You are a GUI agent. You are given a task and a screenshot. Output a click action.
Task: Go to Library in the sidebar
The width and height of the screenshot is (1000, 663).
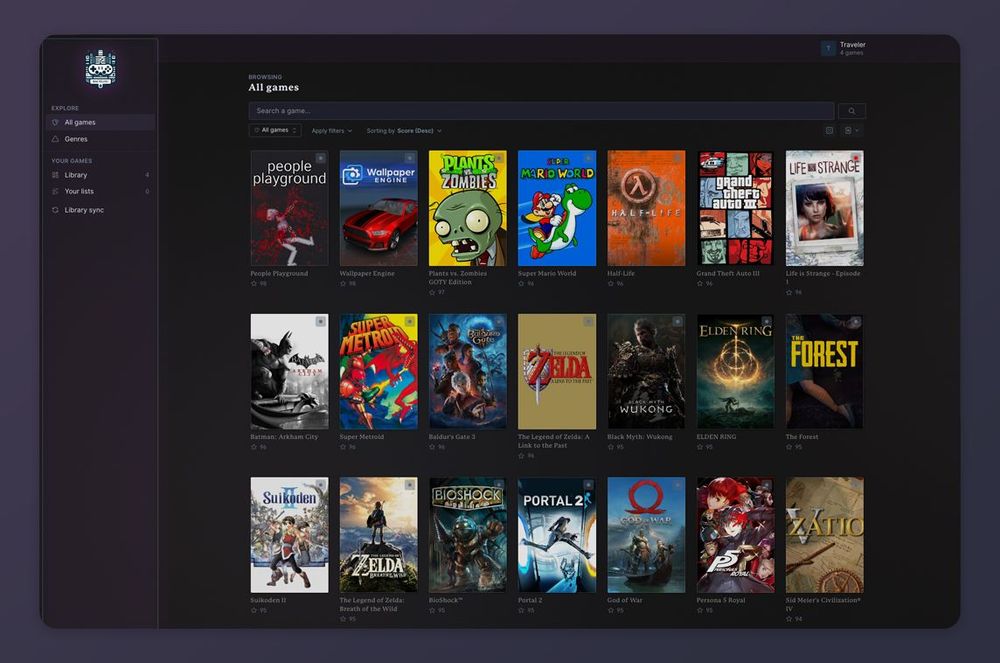pyautogui.click(x=101, y=175)
